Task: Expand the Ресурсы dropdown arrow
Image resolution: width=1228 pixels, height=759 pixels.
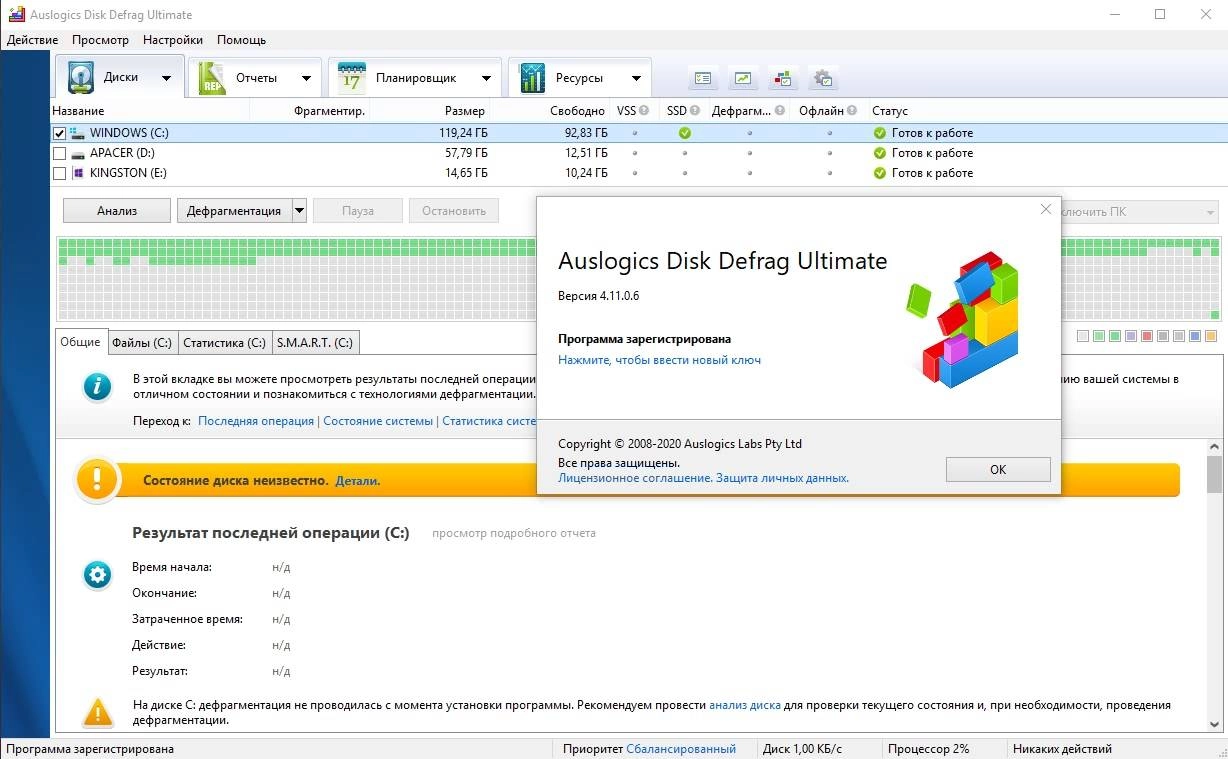Action: [636, 78]
